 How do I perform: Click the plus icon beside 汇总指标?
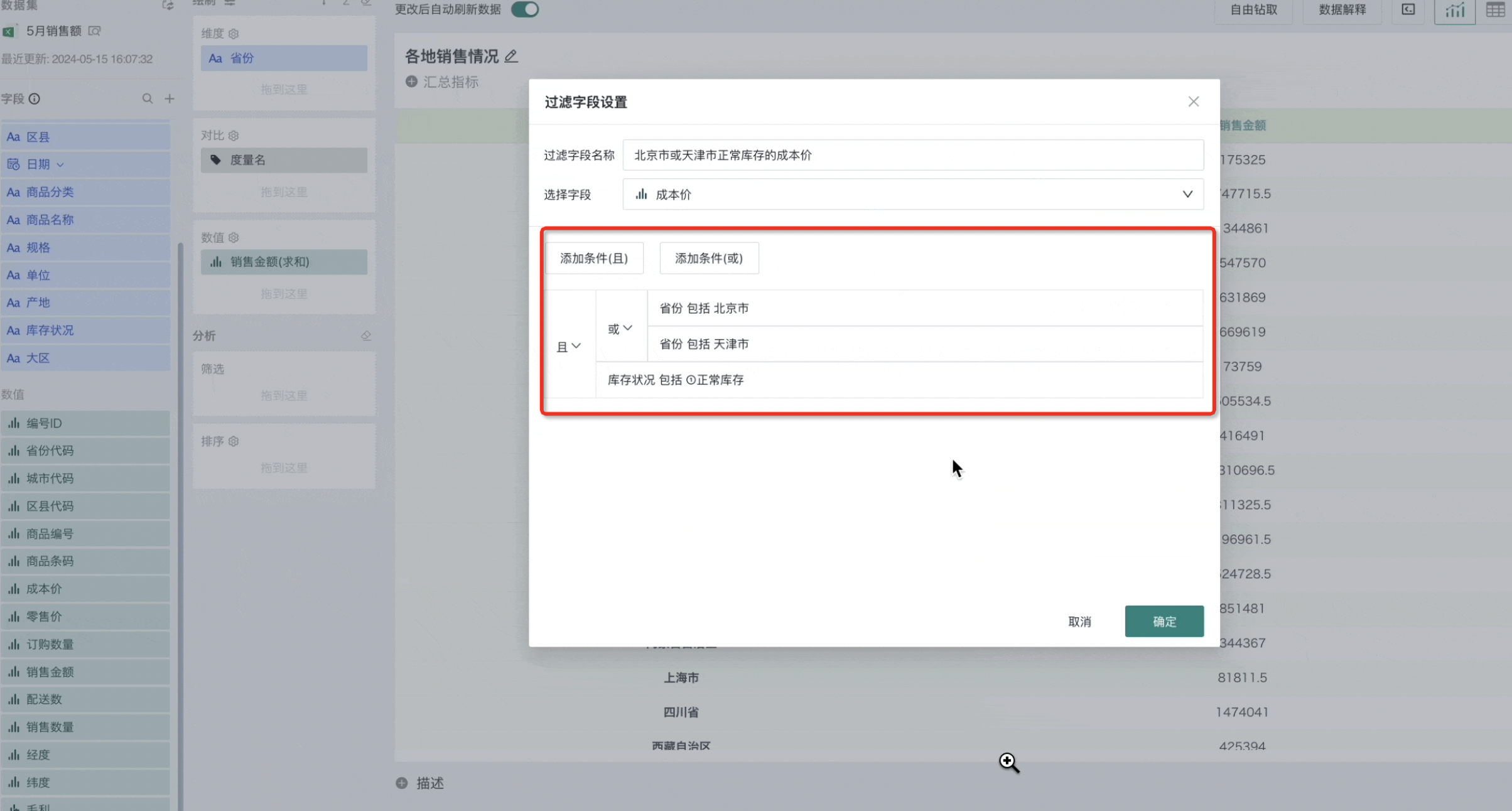click(x=411, y=82)
